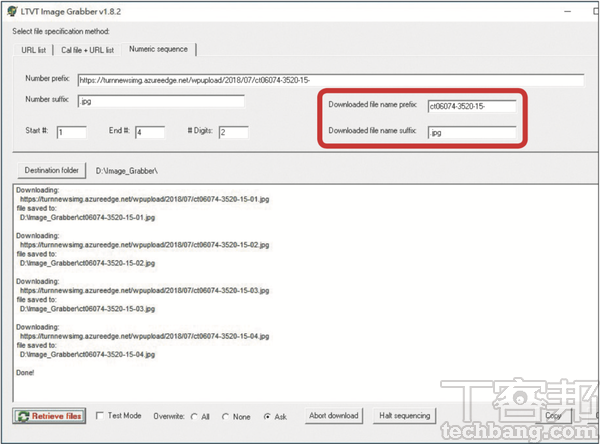
Task: Click the Copy button
Action: (x=553, y=416)
